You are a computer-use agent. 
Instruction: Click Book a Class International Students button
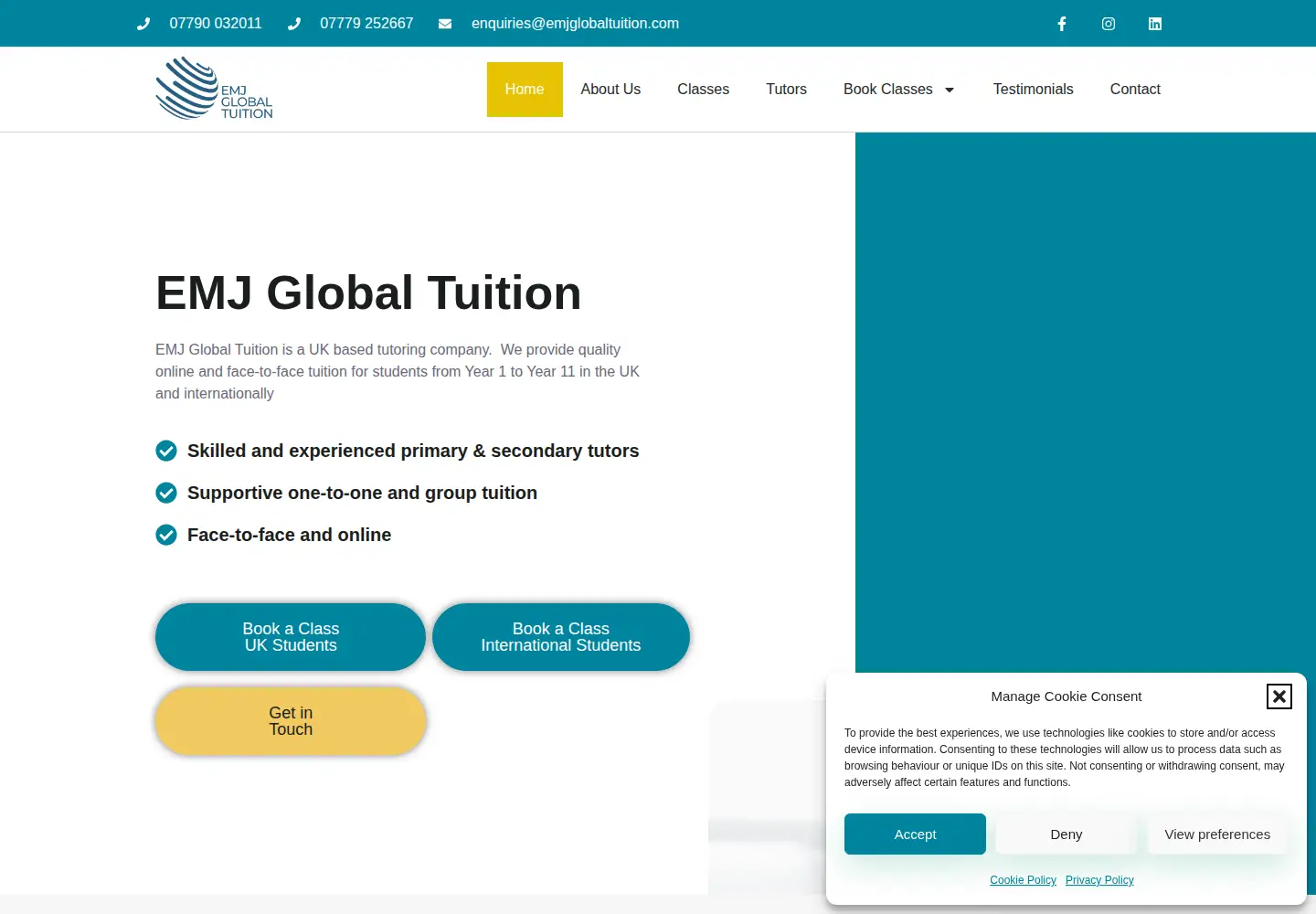click(x=561, y=637)
